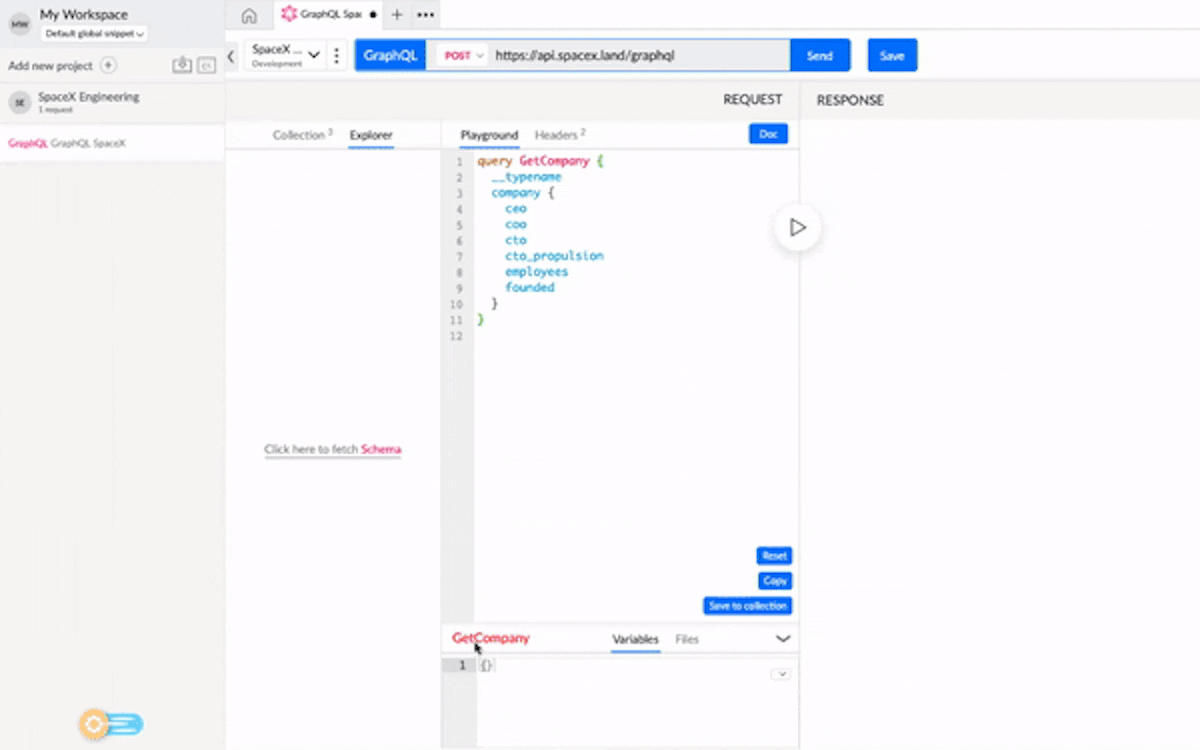Open the tab overflow three-dots menu
The height and width of the screenshot is (750, 1200).
point(425,15)
